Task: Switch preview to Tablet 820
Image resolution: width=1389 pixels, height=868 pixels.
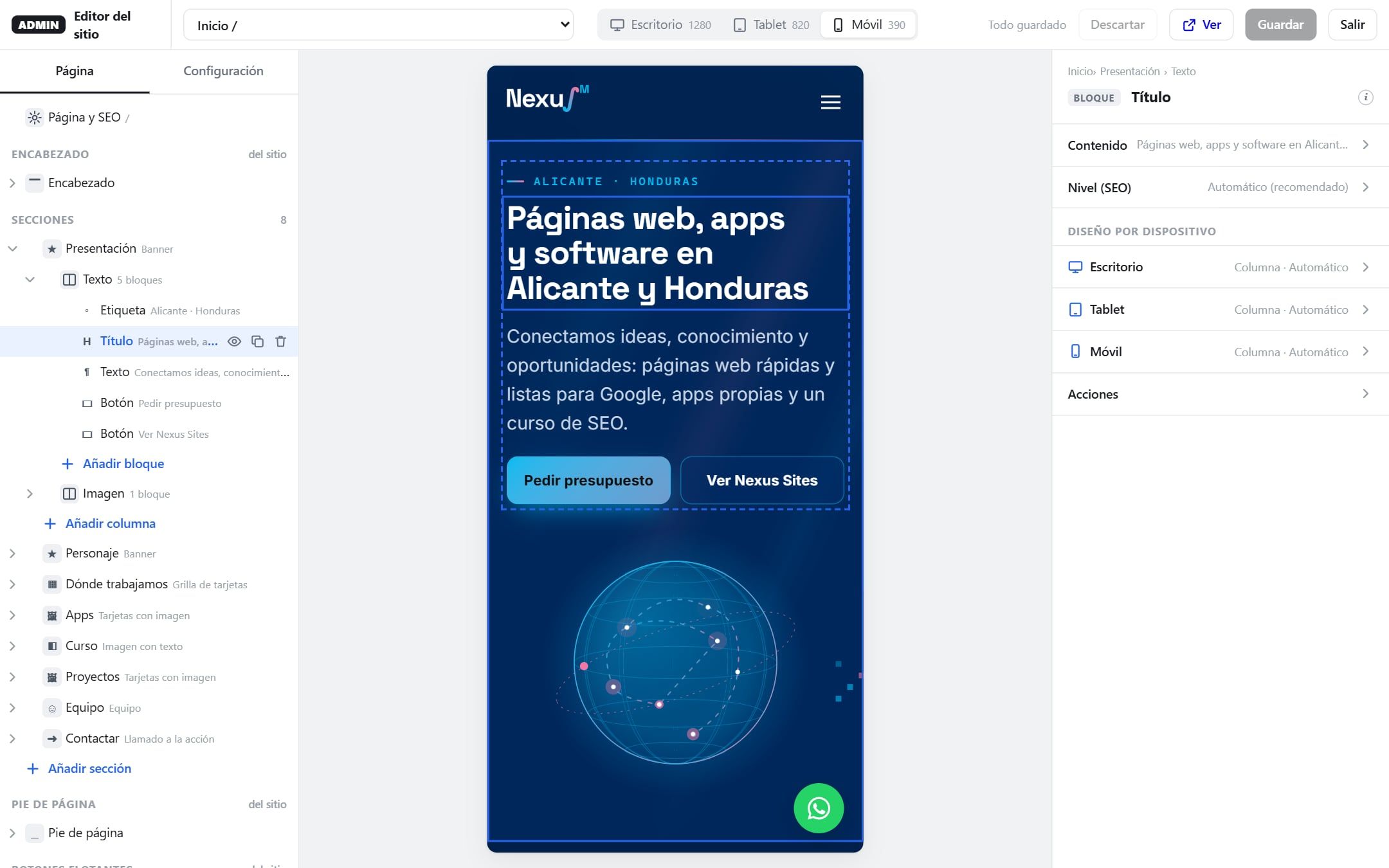Action: [771, 25]
